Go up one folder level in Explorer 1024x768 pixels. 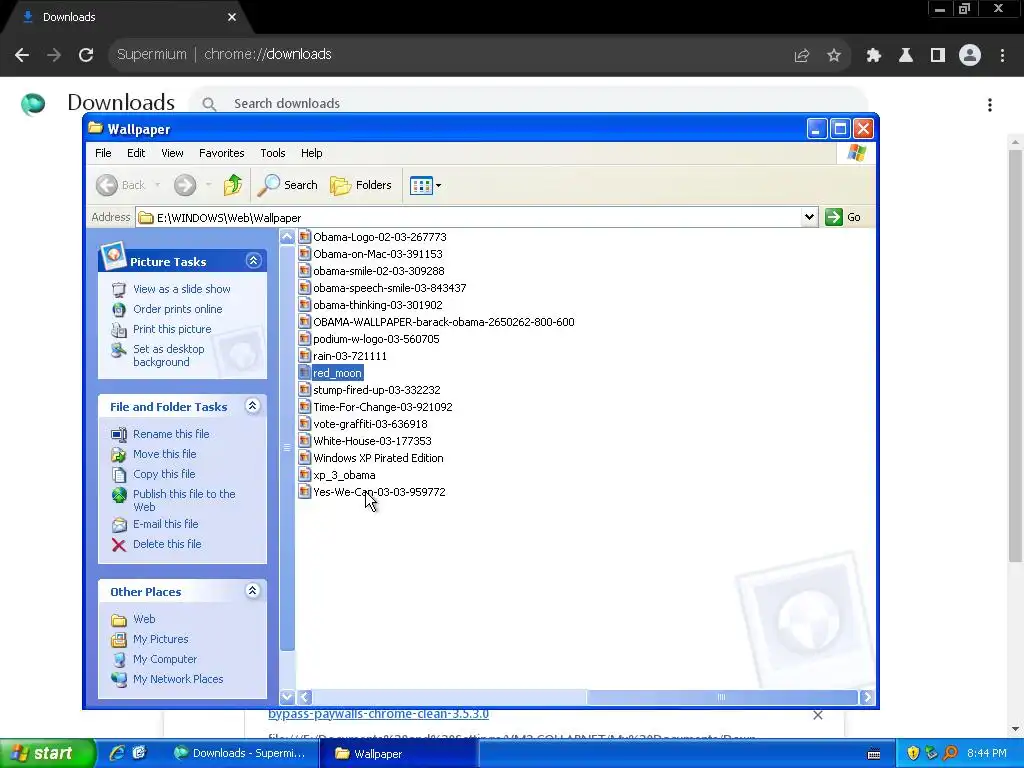232,185
